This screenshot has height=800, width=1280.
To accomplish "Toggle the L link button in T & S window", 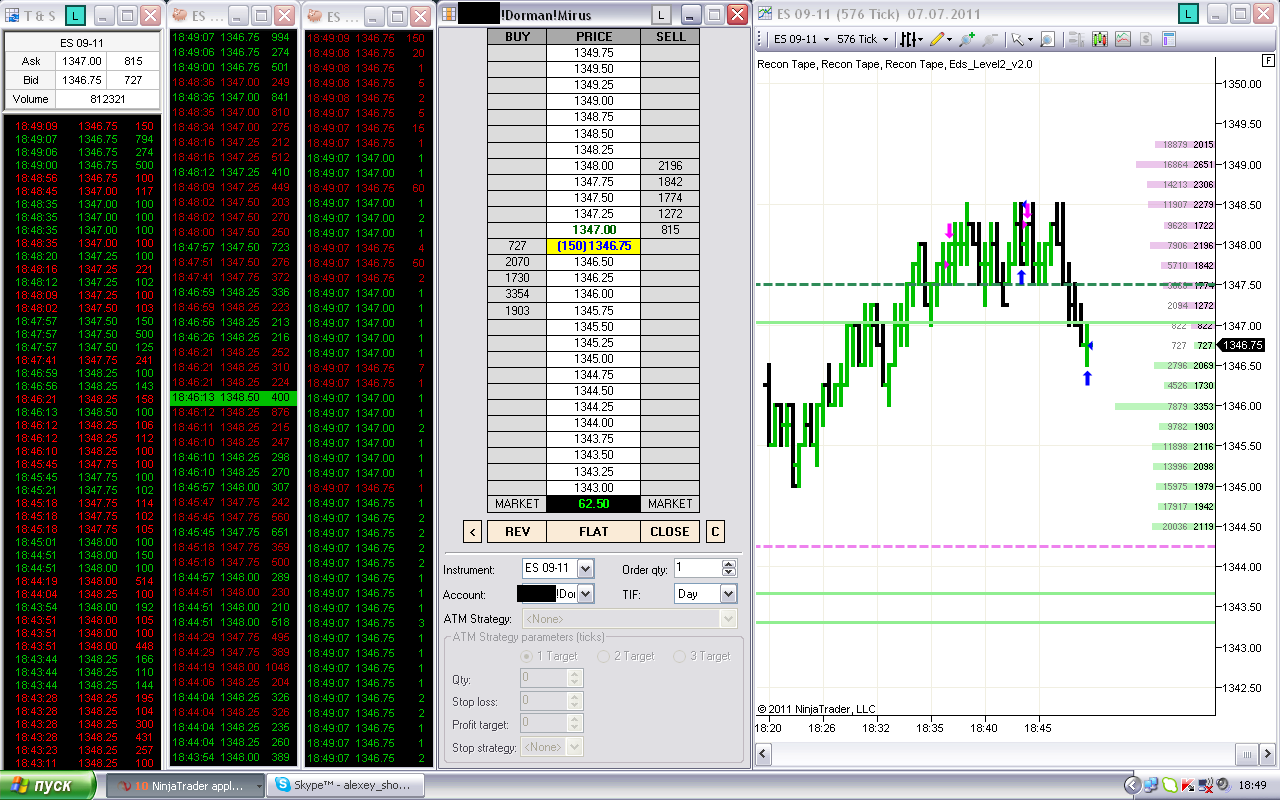I will coord(77,15).
